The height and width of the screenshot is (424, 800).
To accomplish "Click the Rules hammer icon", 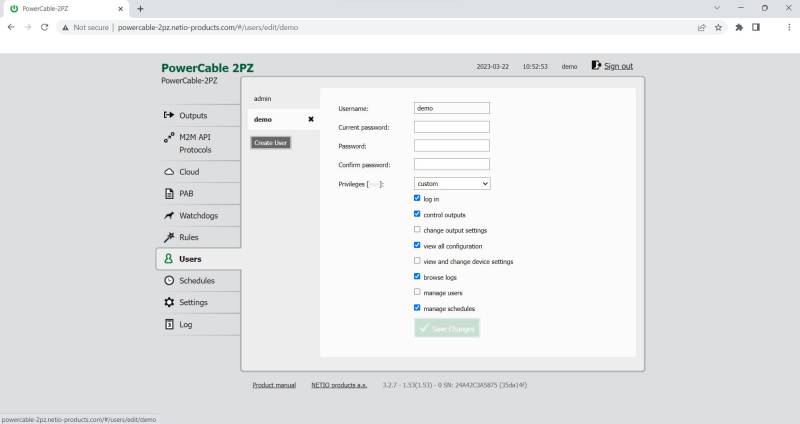I will (169, 237).
